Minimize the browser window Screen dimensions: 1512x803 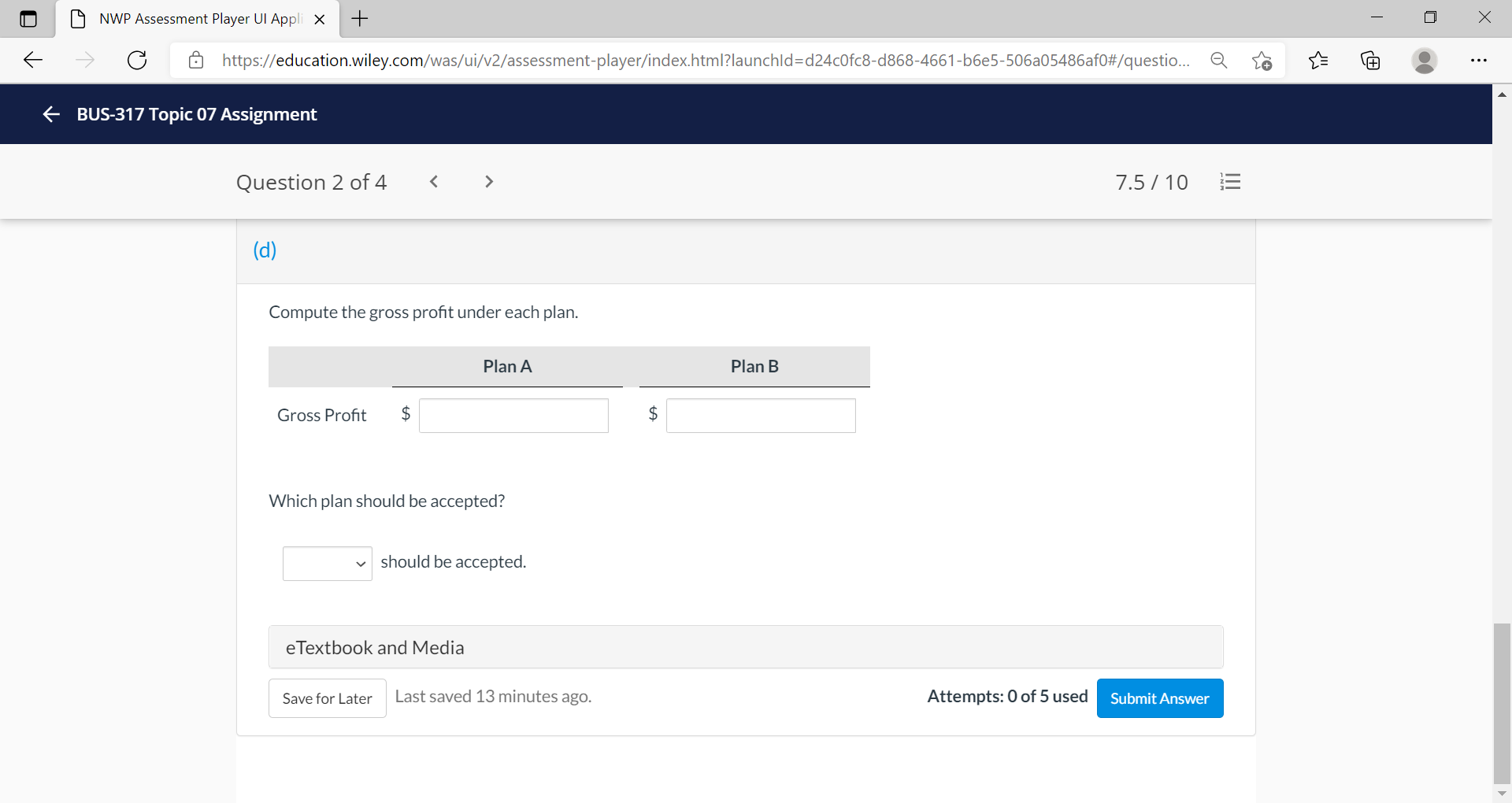tap(1377, 17)
